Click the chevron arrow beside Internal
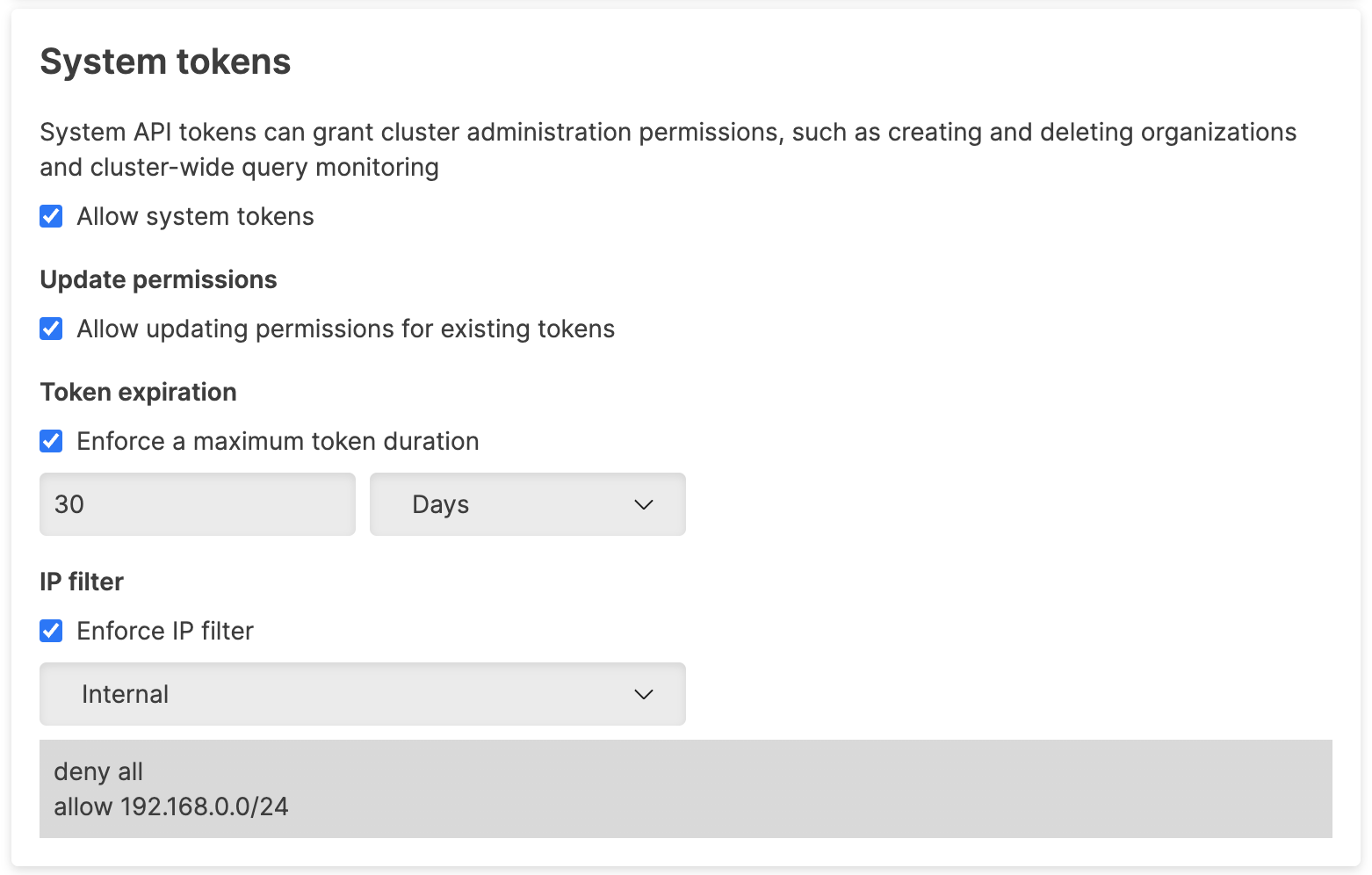1372x875 pixels. pyautogui.click(x=644, y=694)
